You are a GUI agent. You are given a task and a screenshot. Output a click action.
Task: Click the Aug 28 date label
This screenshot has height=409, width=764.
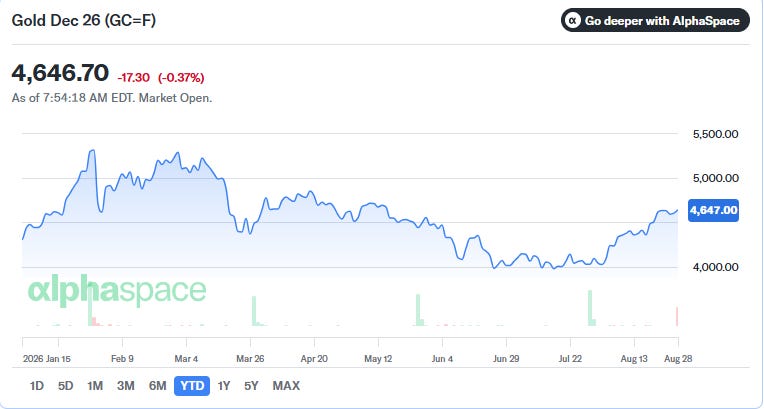coord(678,359)
